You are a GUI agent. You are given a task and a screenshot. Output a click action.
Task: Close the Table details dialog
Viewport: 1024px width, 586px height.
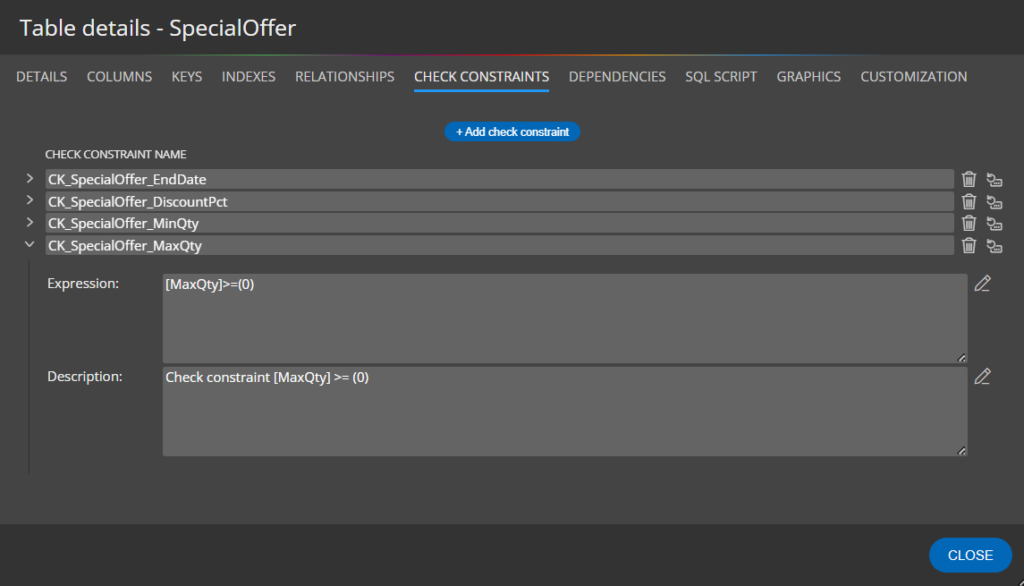coord(969,555)
